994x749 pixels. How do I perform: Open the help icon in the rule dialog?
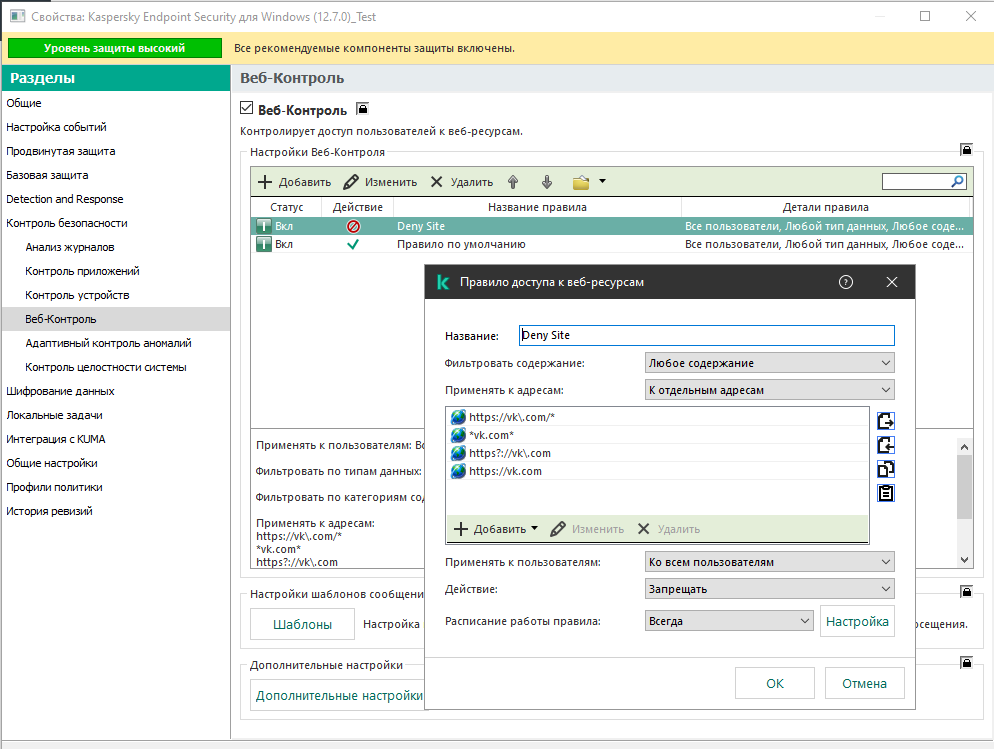pos(846,283)
